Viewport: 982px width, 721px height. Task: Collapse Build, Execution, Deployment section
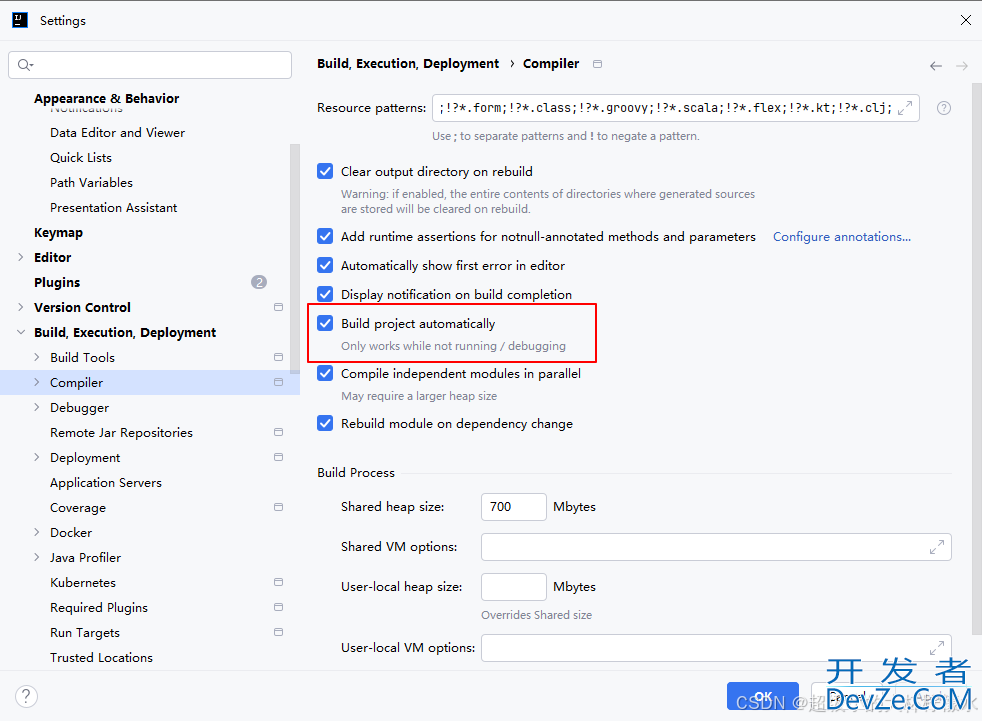pos(21,333)
